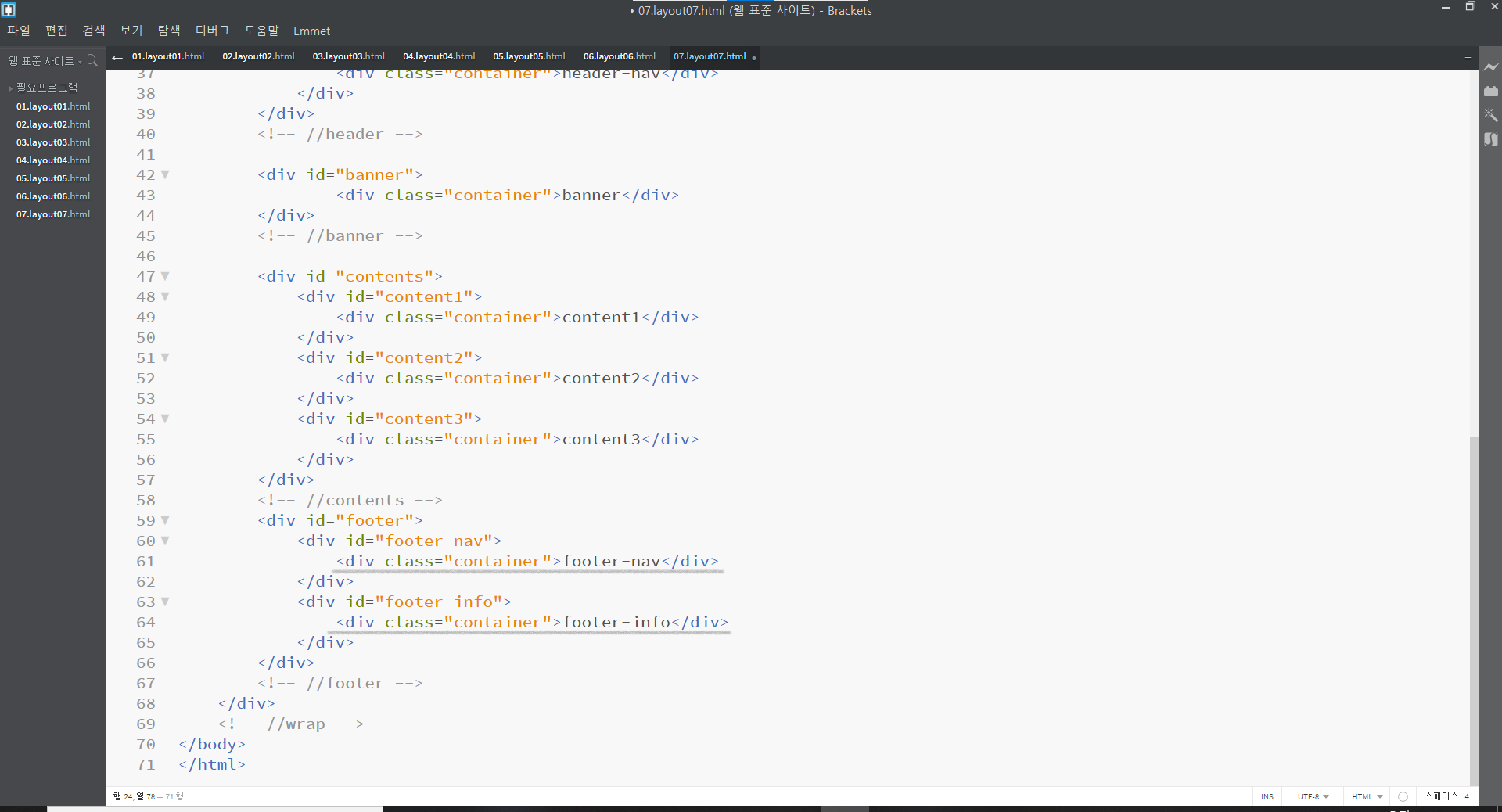Click the bottom icon in the right toolbar
The height and width of the screenshot is (812, 1502).
point(1491,139)
